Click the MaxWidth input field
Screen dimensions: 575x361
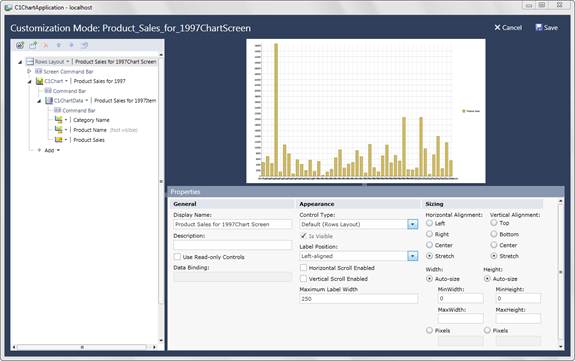(460, 318)
